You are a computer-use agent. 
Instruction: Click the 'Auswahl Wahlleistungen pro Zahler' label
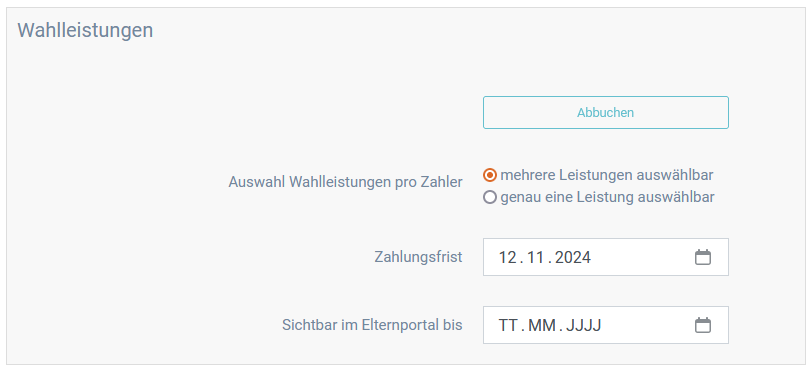tap(346, 182)
